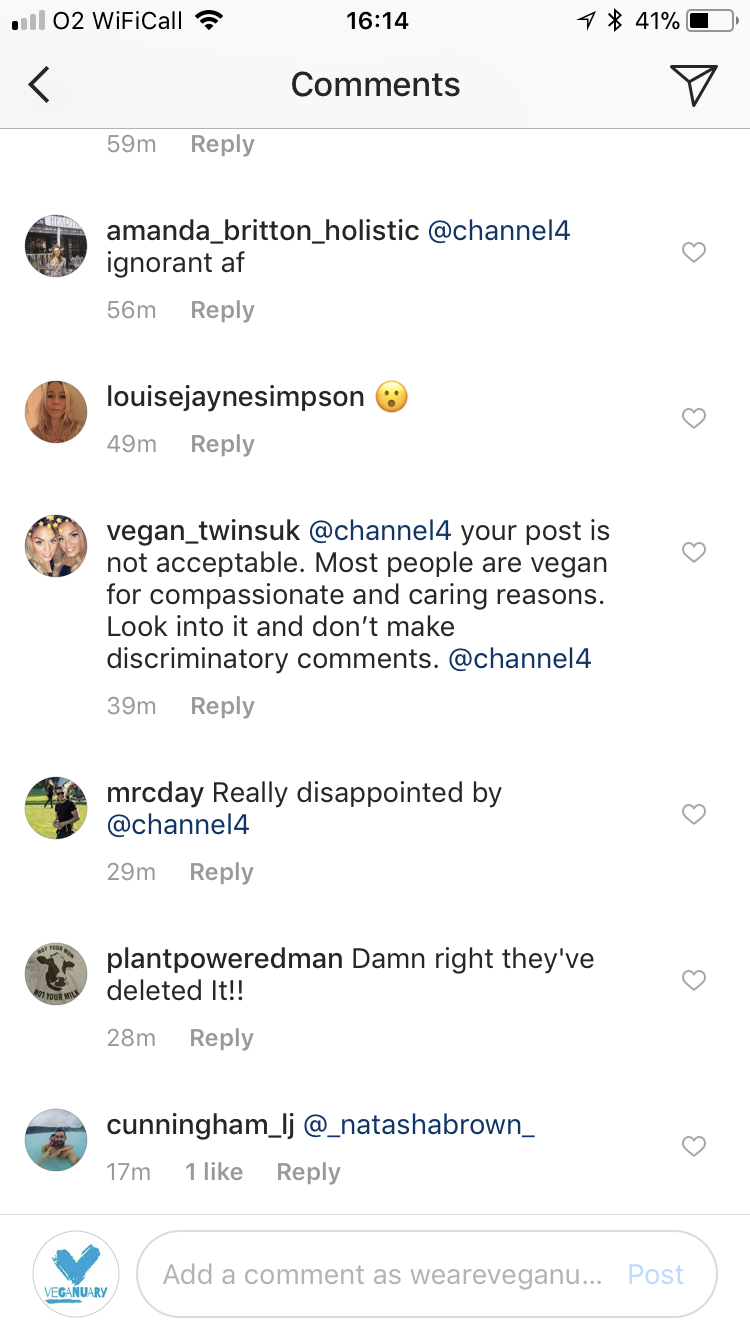View who liked cunningham_lj's comment
The height and width of the screenshot is (1334, 750).
pyautogui.click(x=213, y=1171)
